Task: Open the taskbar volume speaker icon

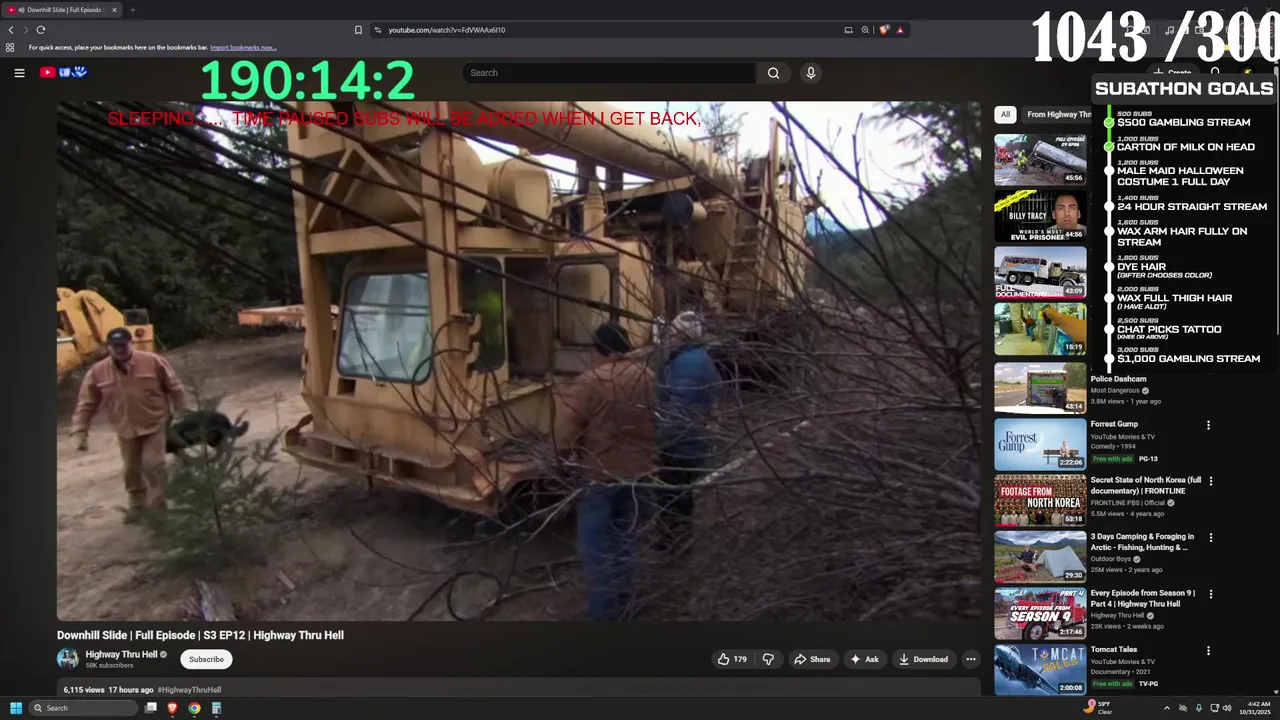Action: pos(1227,708)
